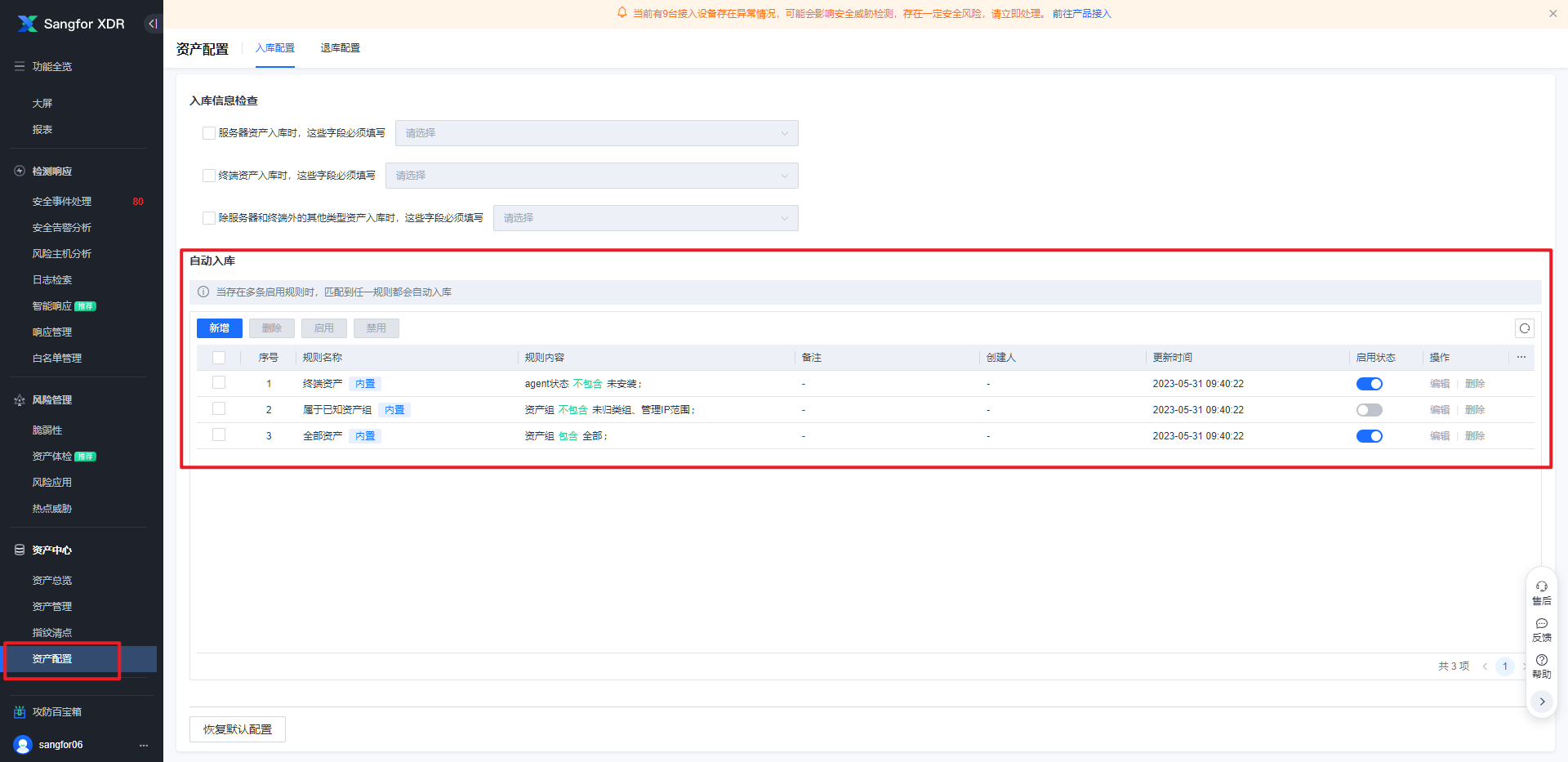This screenshot has height=762, width=1568.
Task: Expand the floating panel arrow below help
Action: click(1541, 702)
